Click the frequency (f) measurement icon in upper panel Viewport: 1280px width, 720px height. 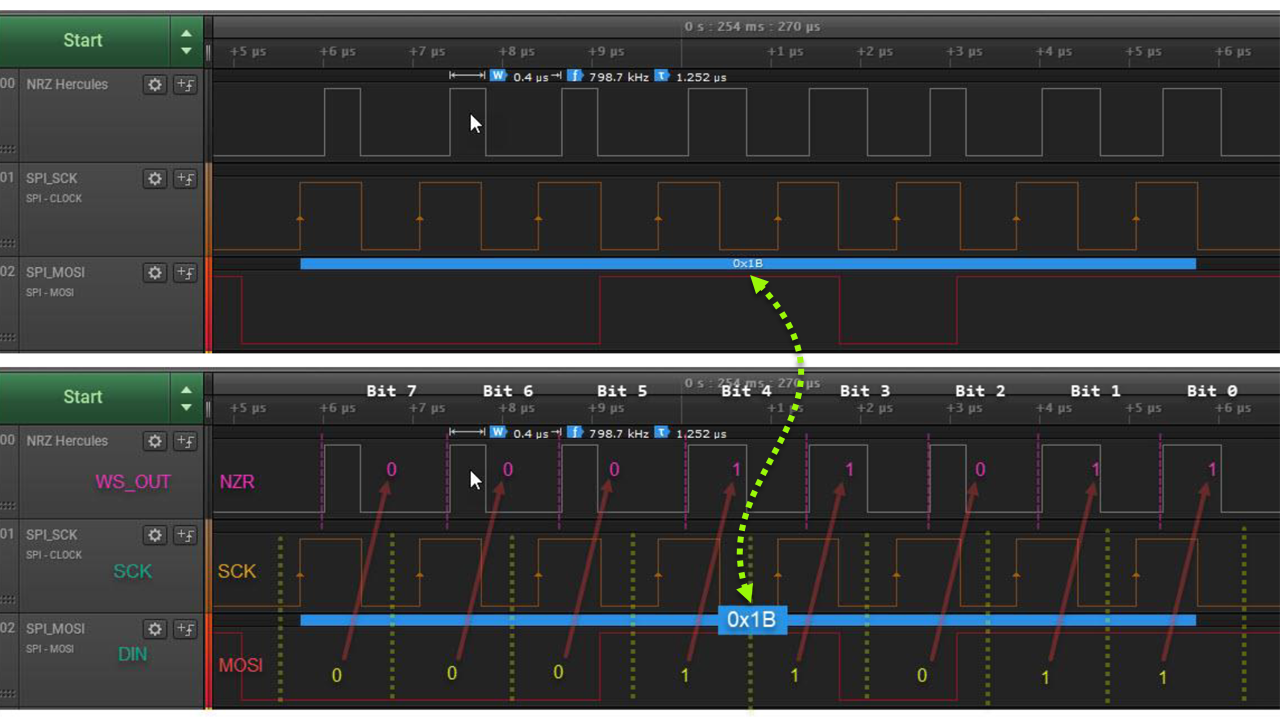tap(575, 76)
